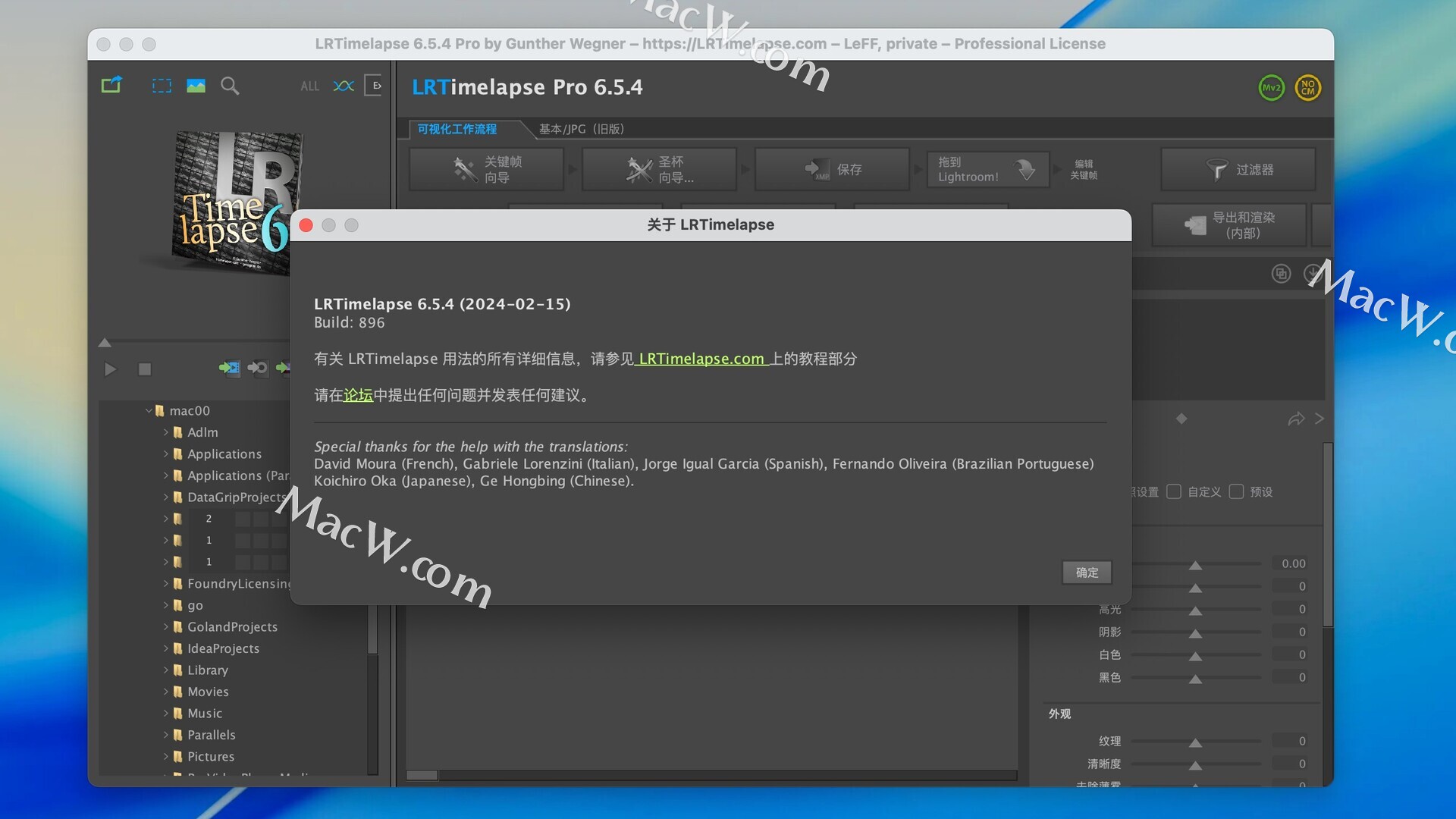This screenshot has width=1456, height=819.
Task: Collapse the mac00 folder tree
Action: click(x=149, y=410)
